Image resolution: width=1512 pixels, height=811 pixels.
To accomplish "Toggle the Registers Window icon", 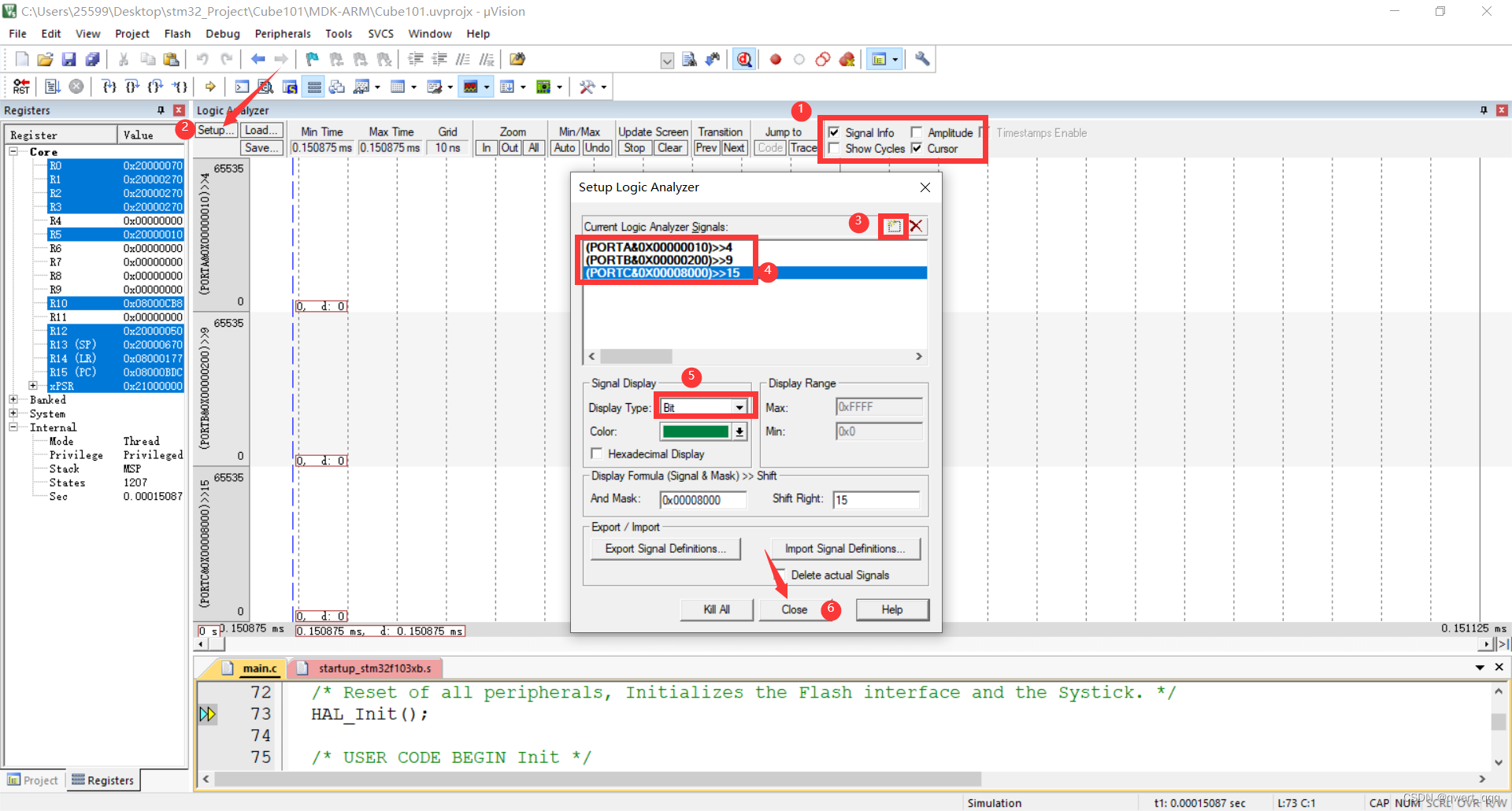I will point(313,87).
